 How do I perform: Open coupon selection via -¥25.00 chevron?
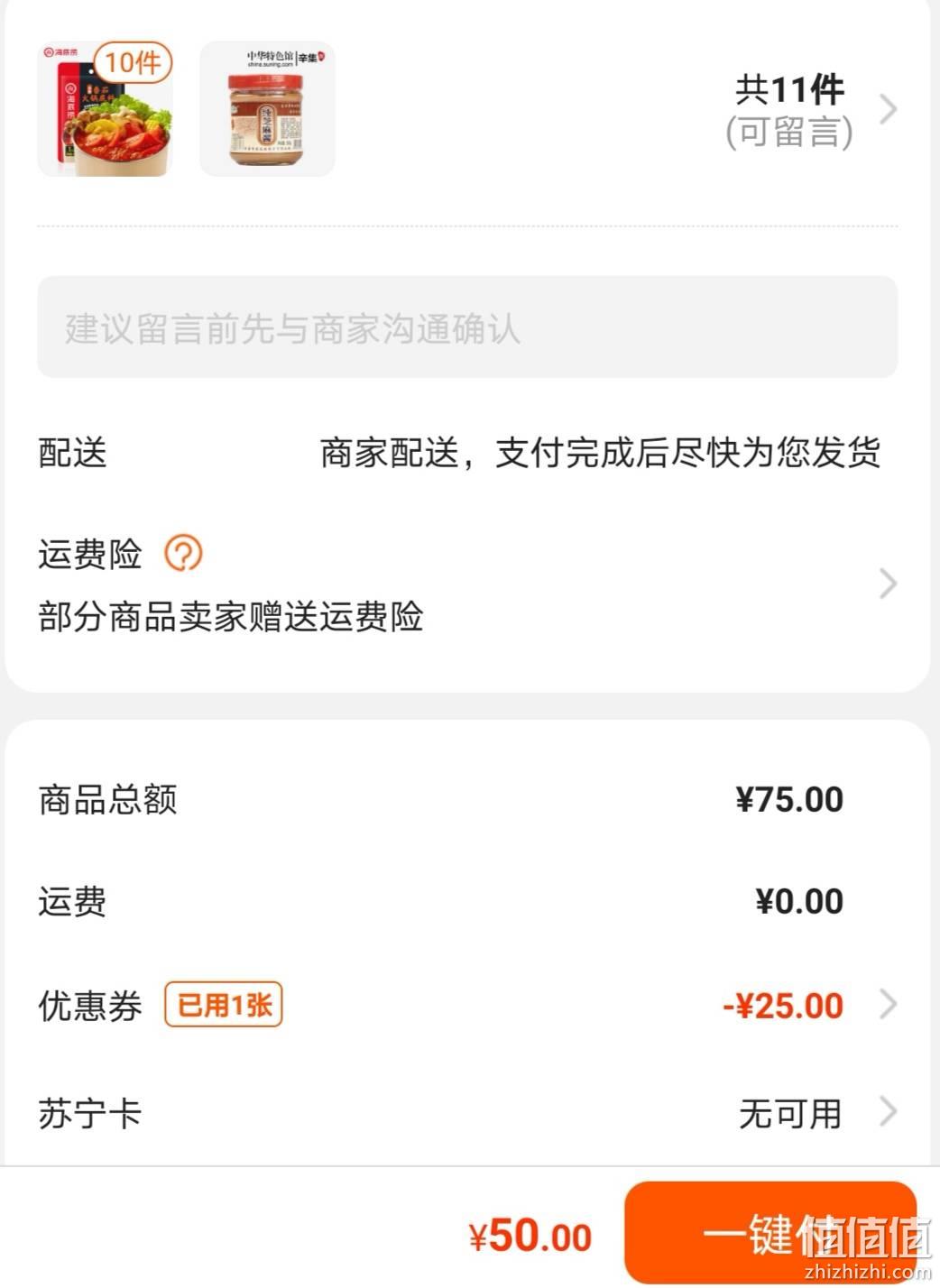(889, 1004)
